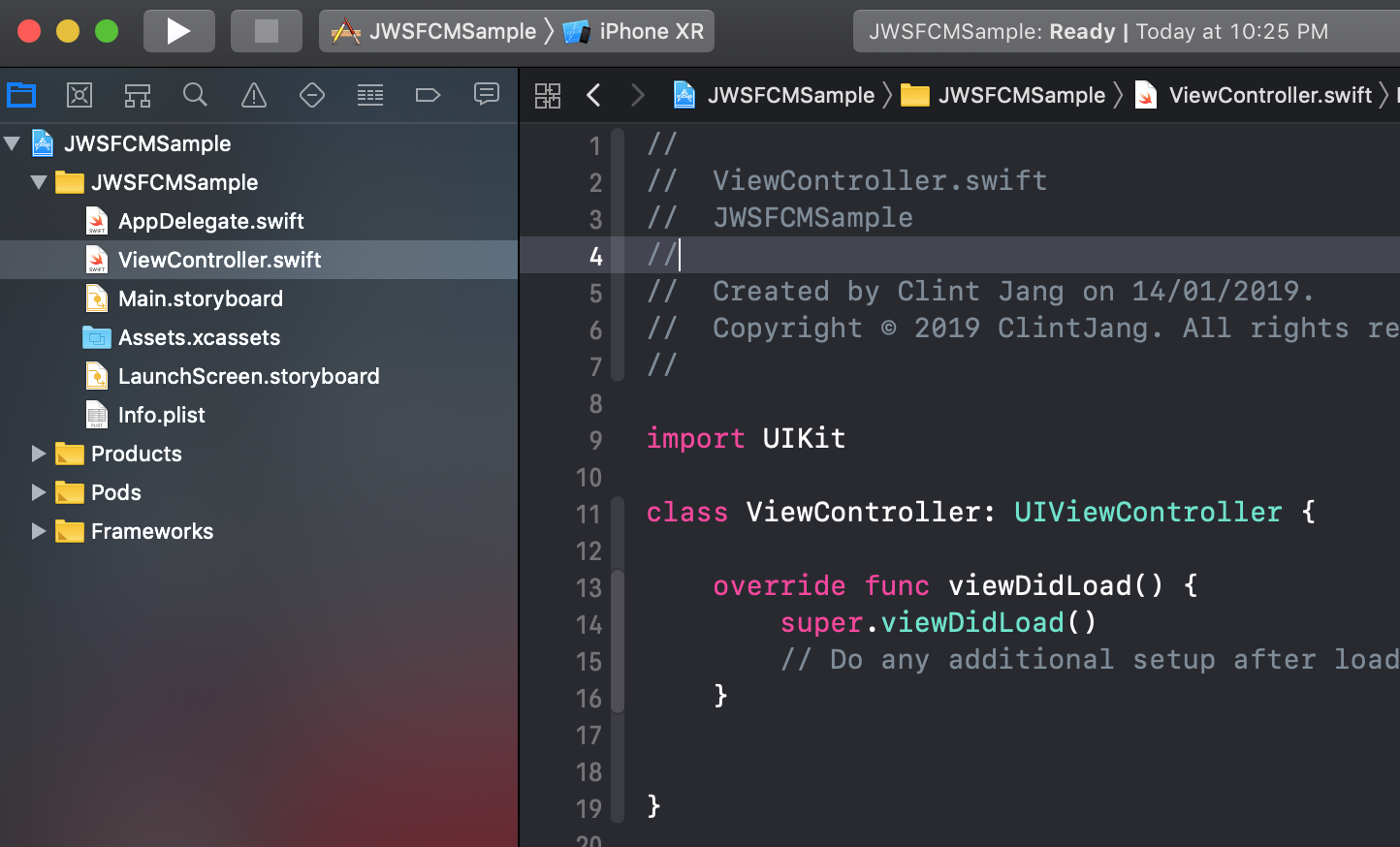Image resolution: width=1400 pixels, height=847 pixels.
Task: Expand the Frameworks group
Action: (39, 531)
